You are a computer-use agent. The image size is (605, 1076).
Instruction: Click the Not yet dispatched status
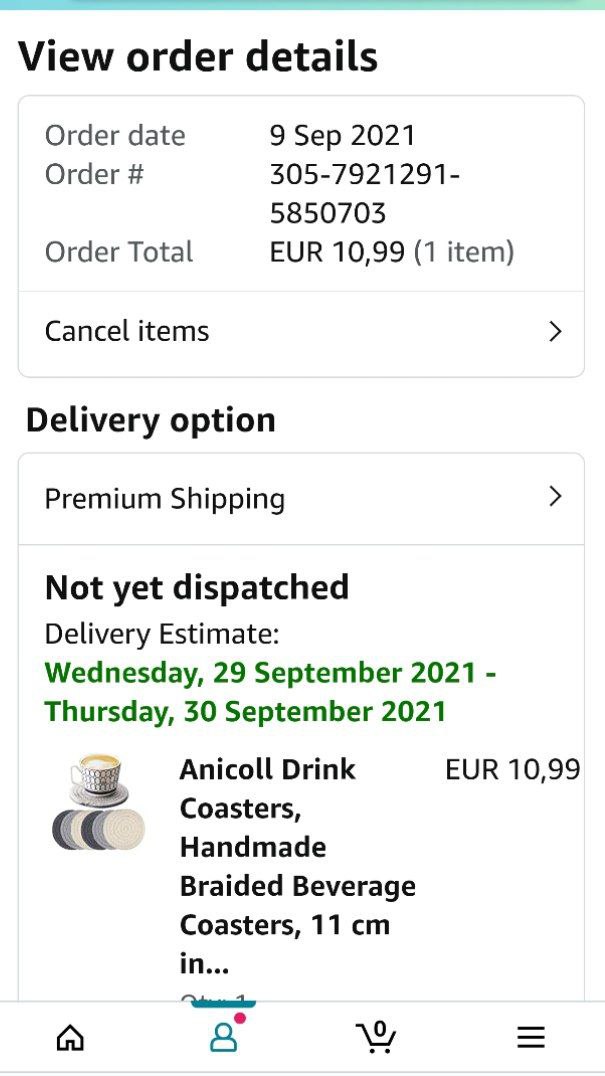197,587
